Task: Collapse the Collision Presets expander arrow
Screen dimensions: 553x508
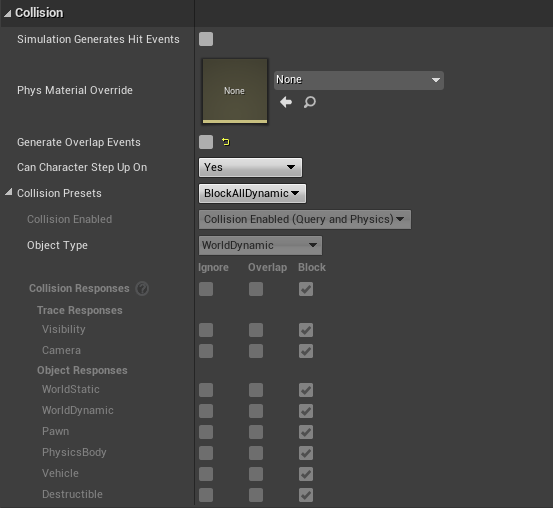Action: [x=9, y=193]
